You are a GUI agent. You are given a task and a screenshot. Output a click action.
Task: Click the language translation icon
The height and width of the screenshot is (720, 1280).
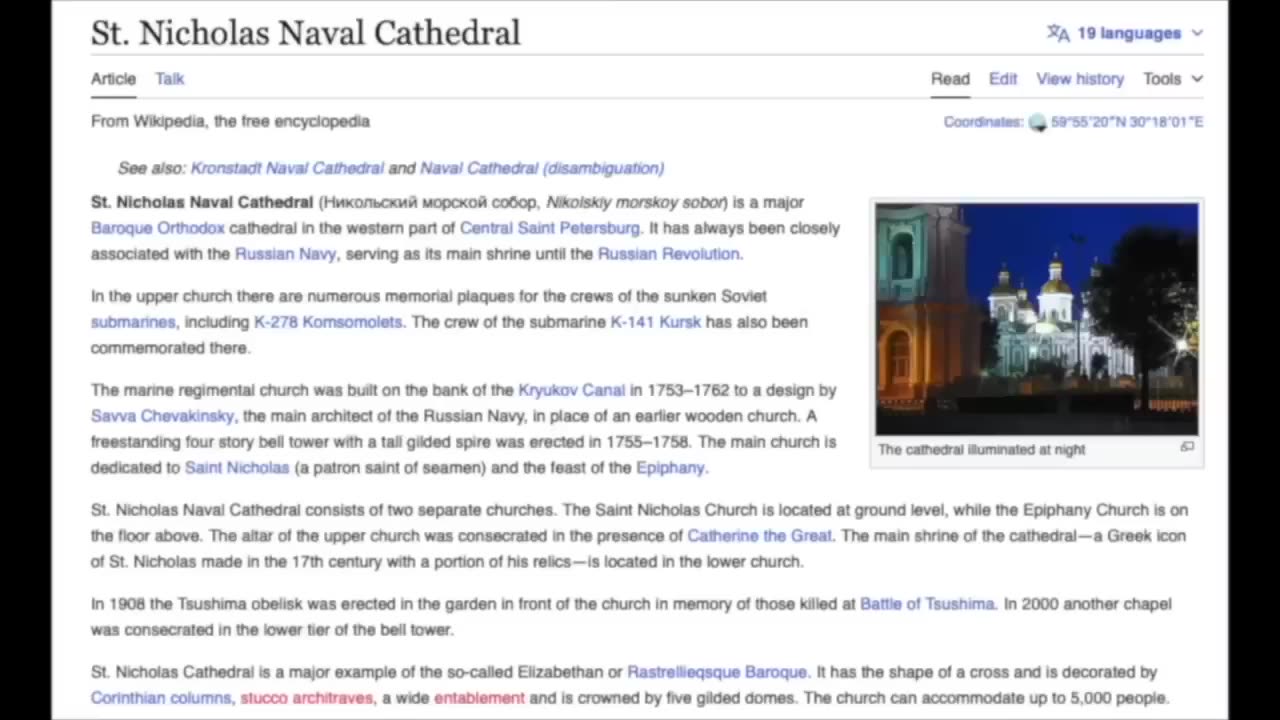pos(1058,33)
